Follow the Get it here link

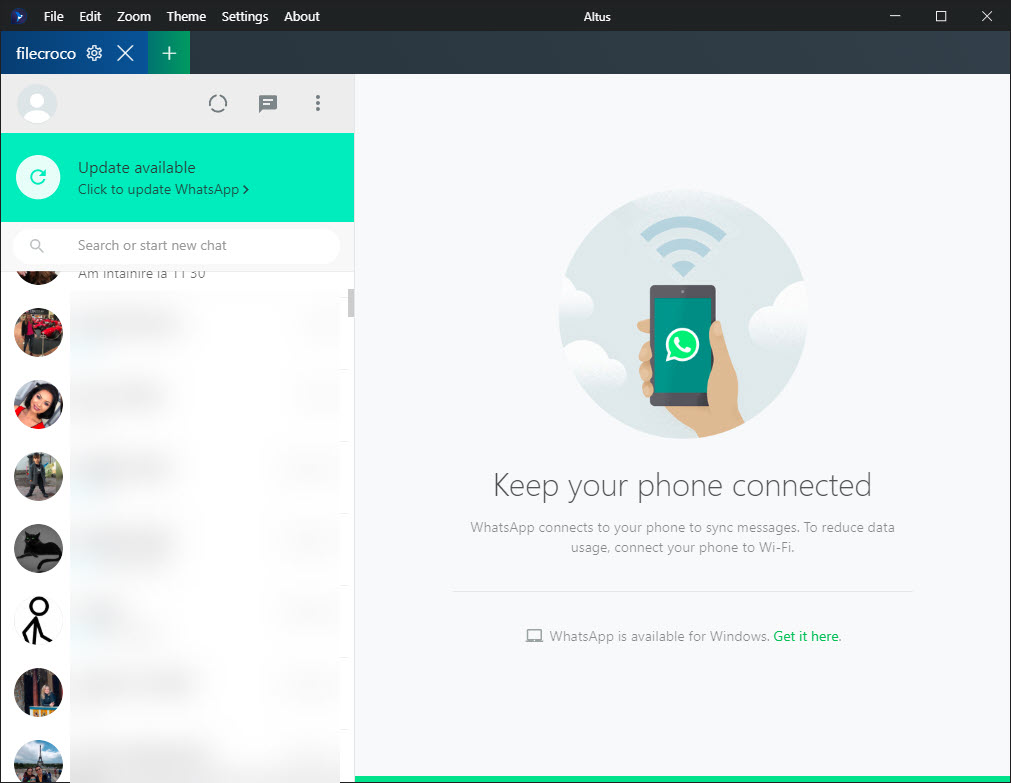coord(807,637)
